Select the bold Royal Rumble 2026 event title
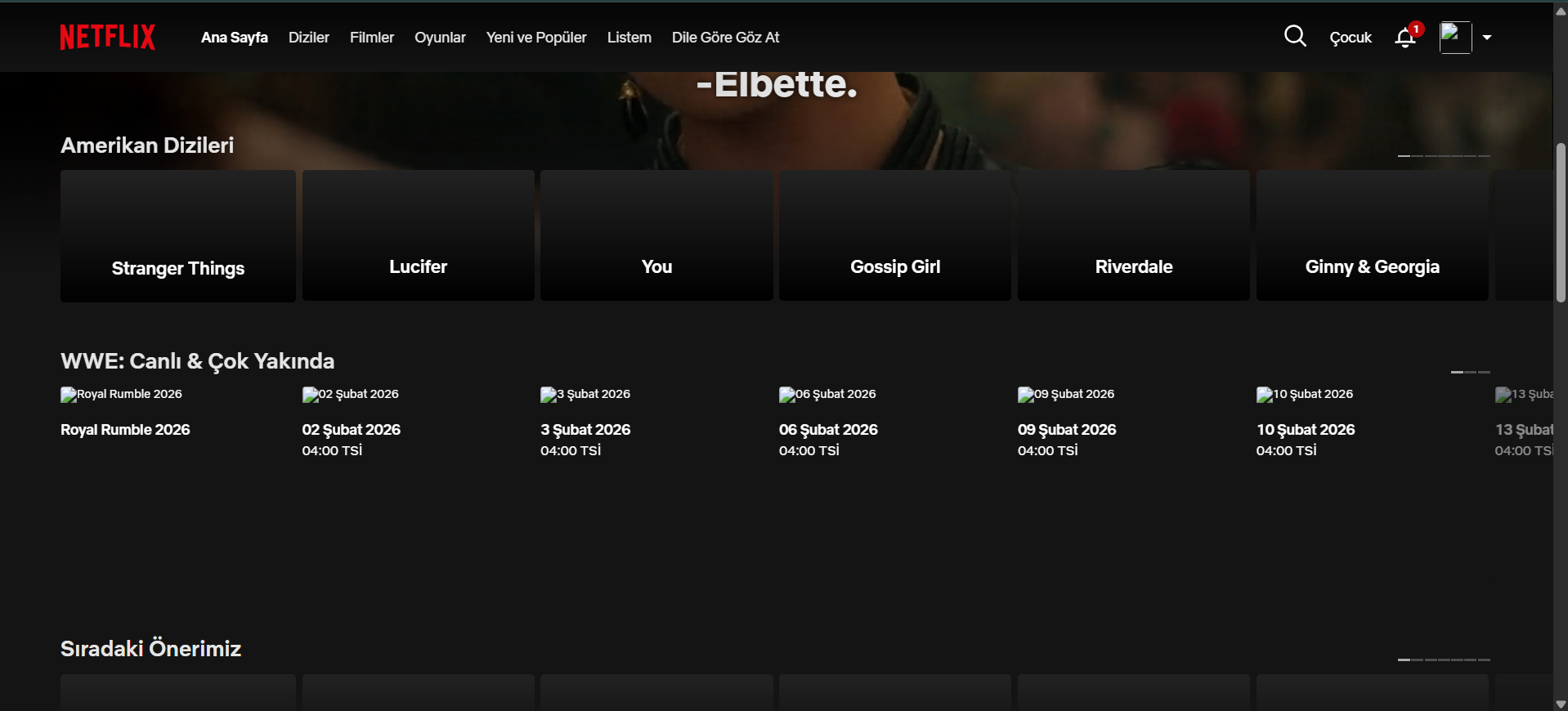This screenshot has width=1568, height=711. 125,430
